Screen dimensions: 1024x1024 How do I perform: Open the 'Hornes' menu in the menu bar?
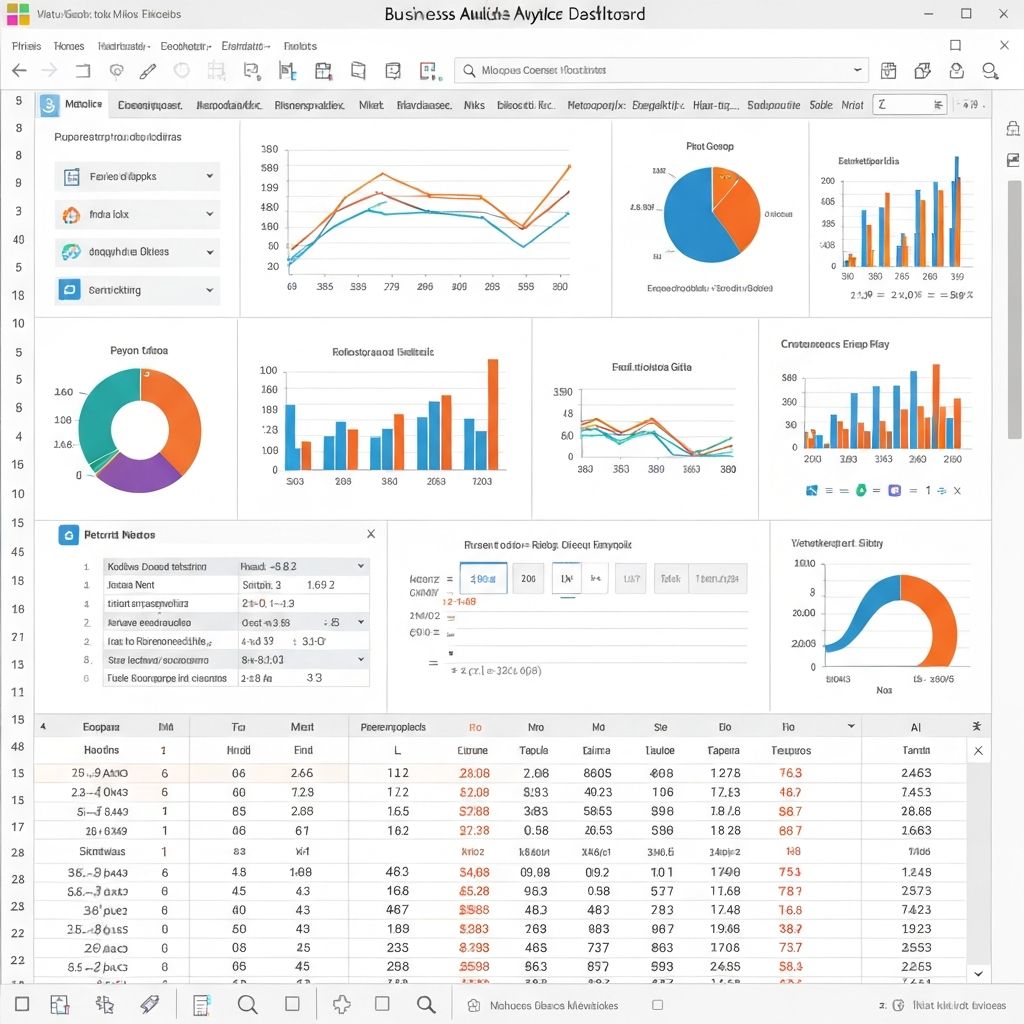click(69, 46)
